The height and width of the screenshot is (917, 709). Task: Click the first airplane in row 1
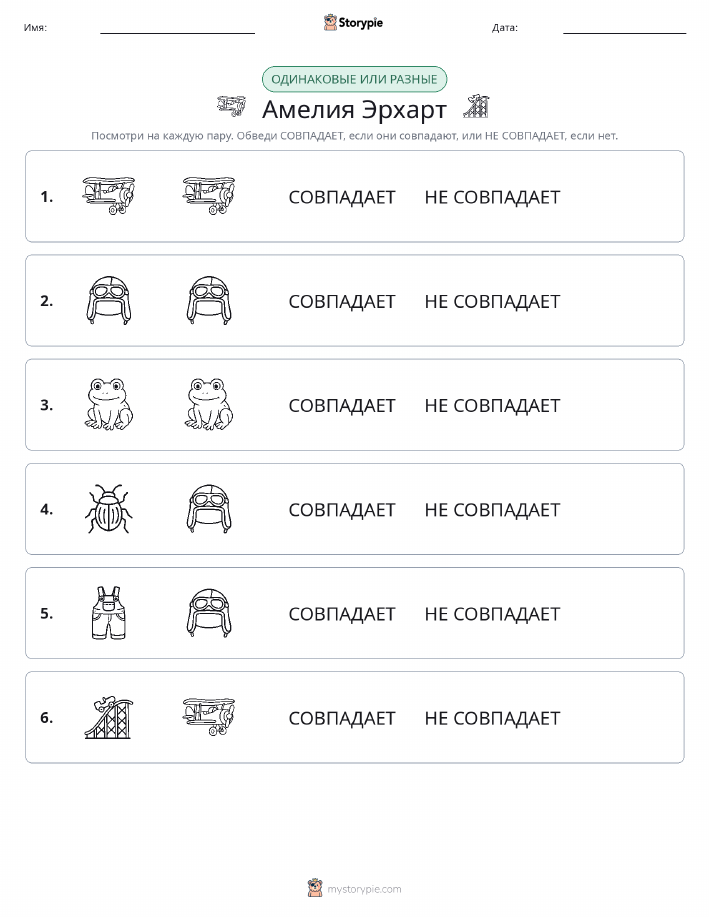pos(109,195)
